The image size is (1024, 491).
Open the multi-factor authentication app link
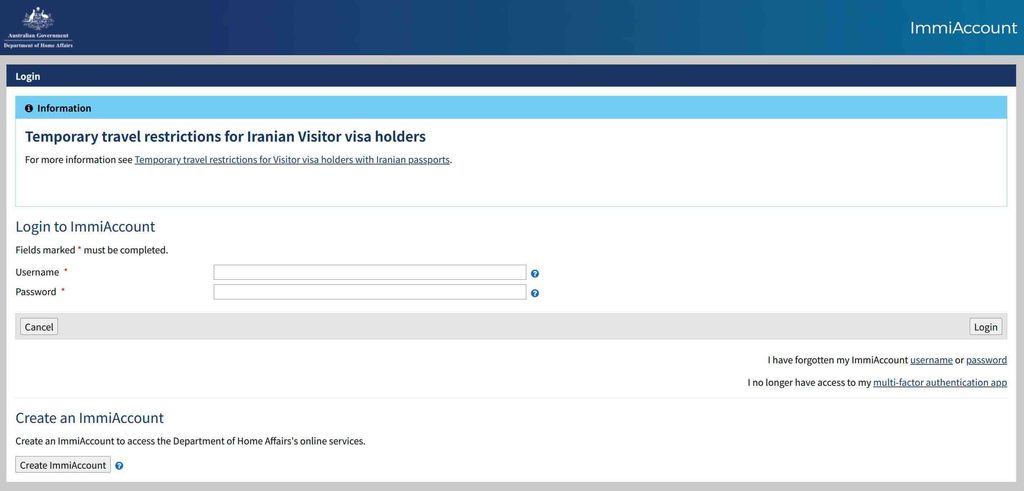[x=940, y=383]
